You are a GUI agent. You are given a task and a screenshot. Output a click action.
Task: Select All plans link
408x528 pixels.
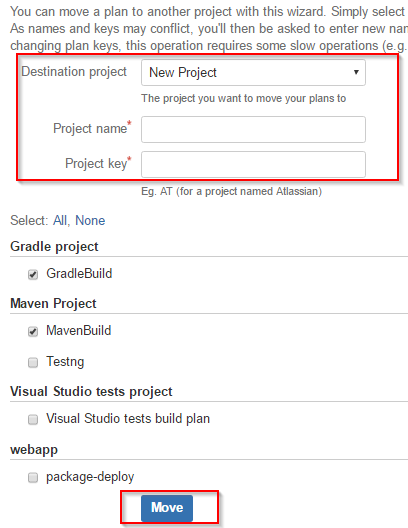[x=60, y=221]
